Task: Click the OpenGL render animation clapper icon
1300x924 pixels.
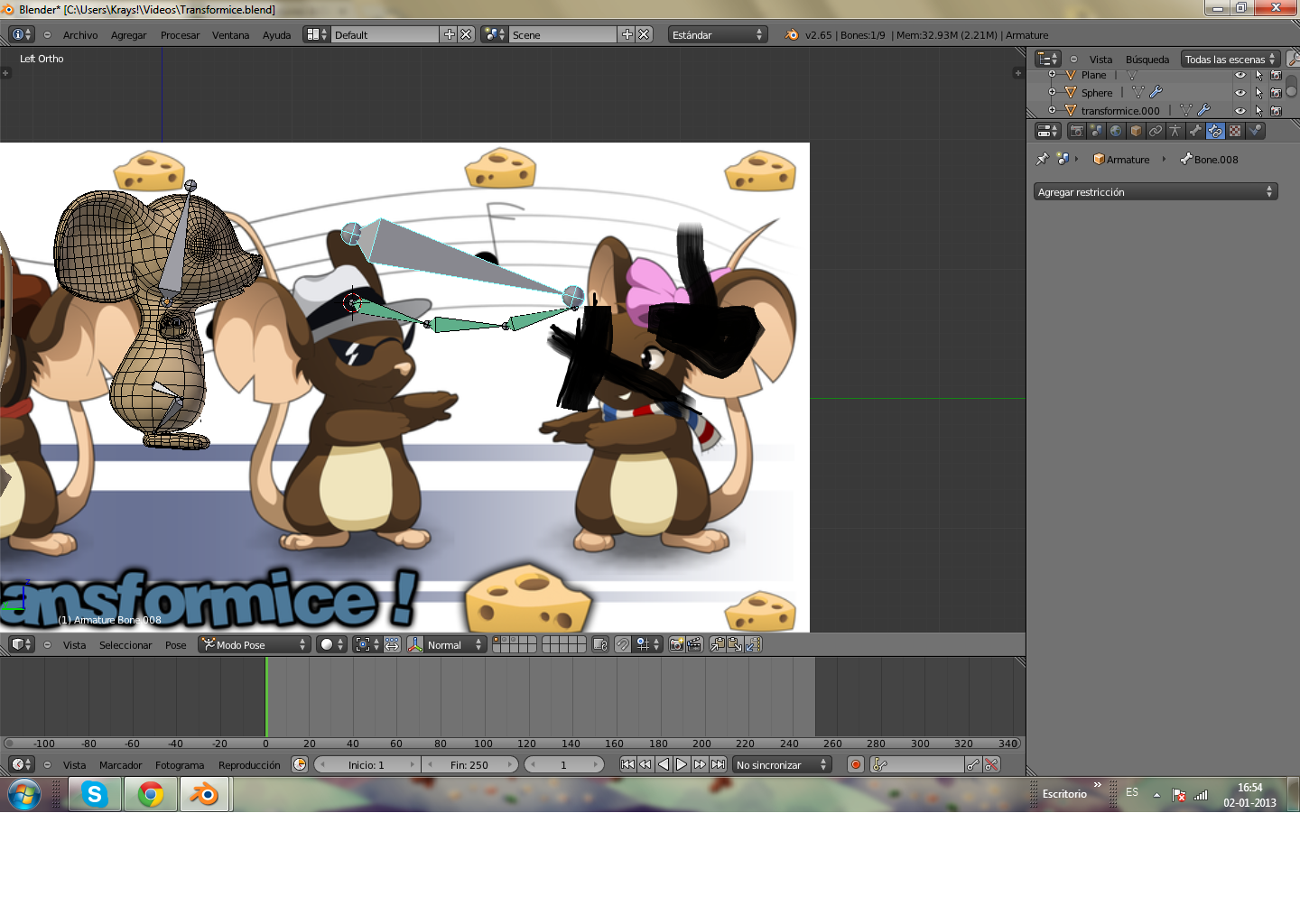Action: [694, 644]
